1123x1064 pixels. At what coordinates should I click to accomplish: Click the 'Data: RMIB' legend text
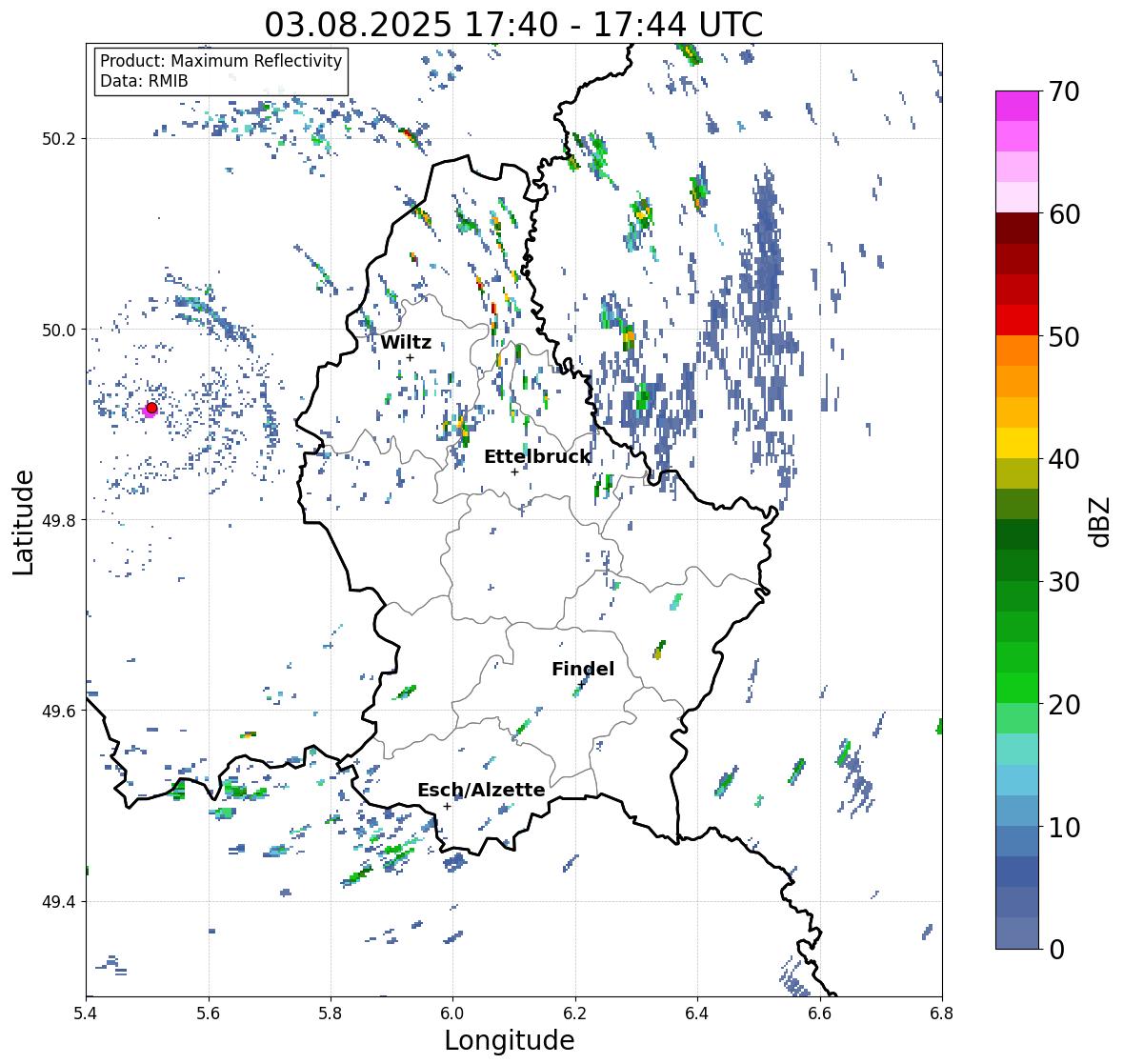pos(144,81)
